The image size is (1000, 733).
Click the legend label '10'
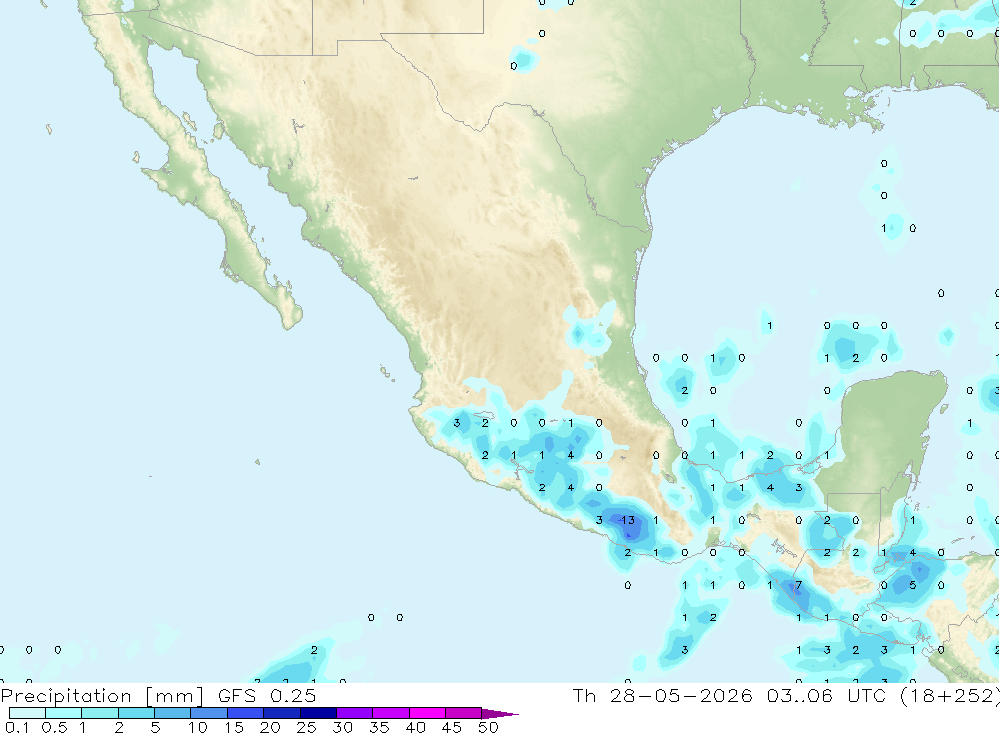click(198, 727)
